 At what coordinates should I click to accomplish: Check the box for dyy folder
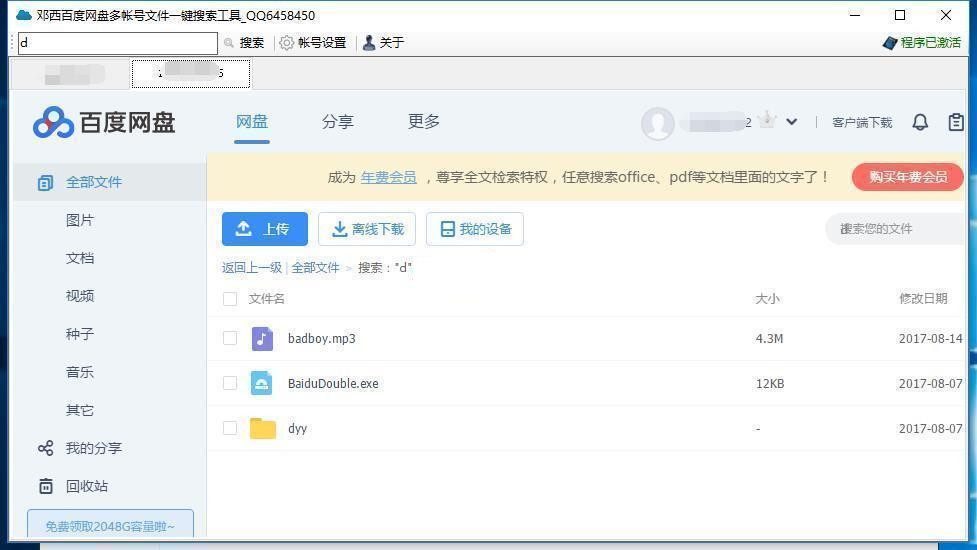click(230, 428)
